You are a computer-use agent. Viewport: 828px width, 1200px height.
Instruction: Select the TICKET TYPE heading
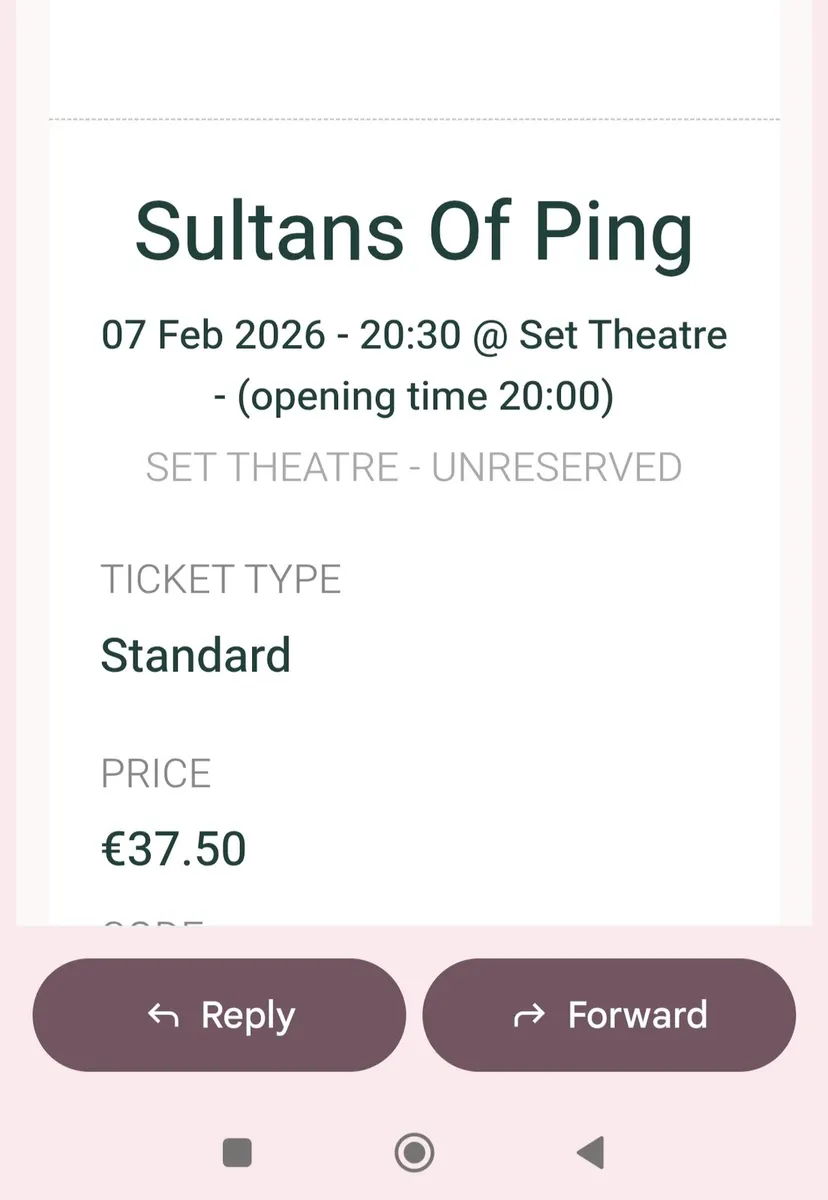pos(221,578)
